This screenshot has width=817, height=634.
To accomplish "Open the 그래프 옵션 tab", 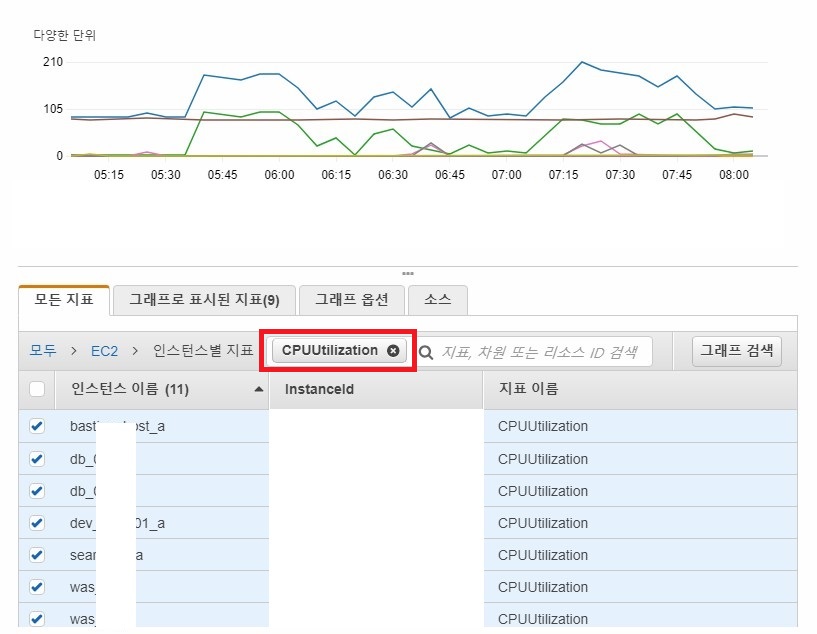I will point(353,299).
